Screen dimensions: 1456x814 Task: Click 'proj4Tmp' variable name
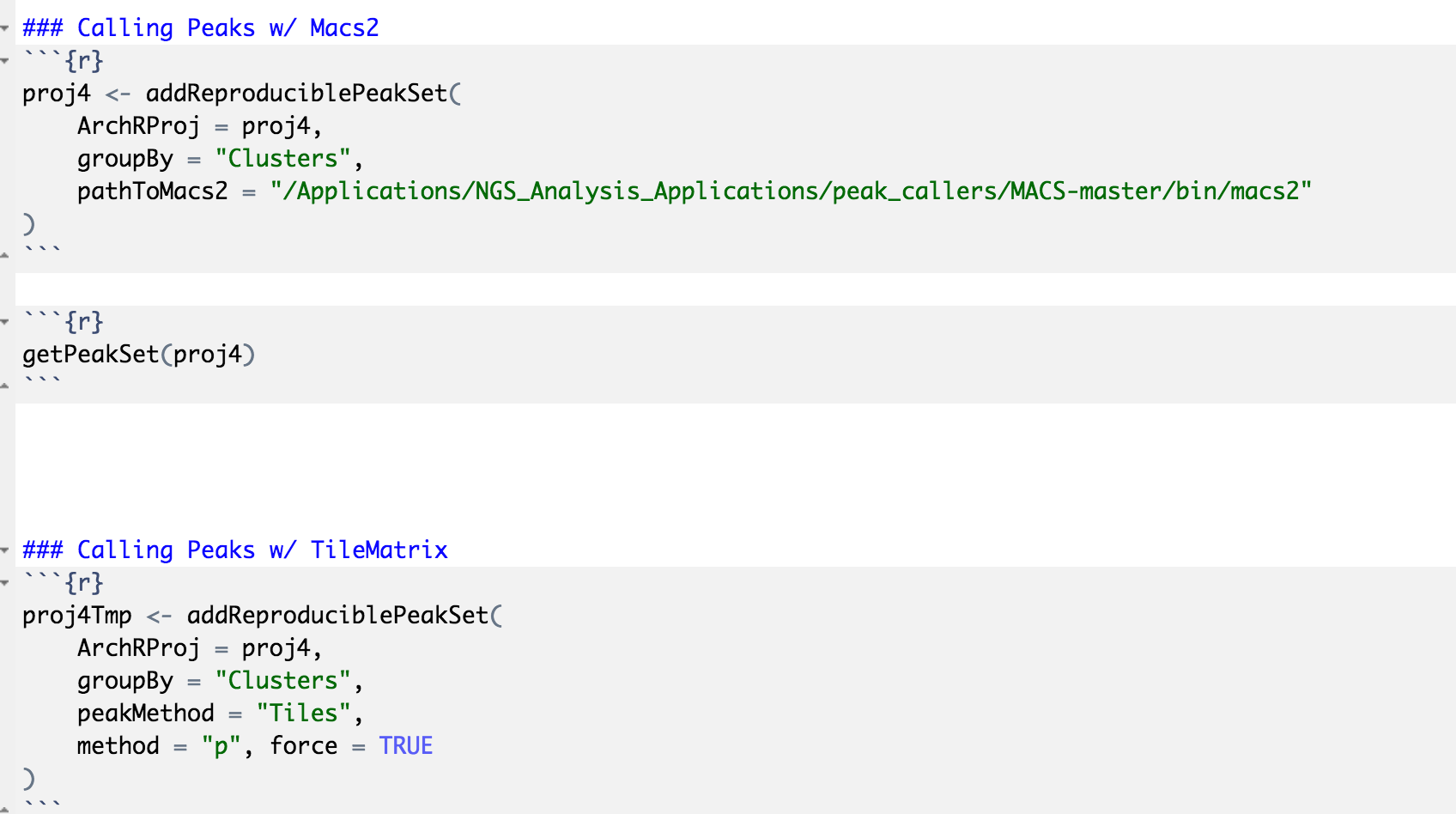(77, 616)
